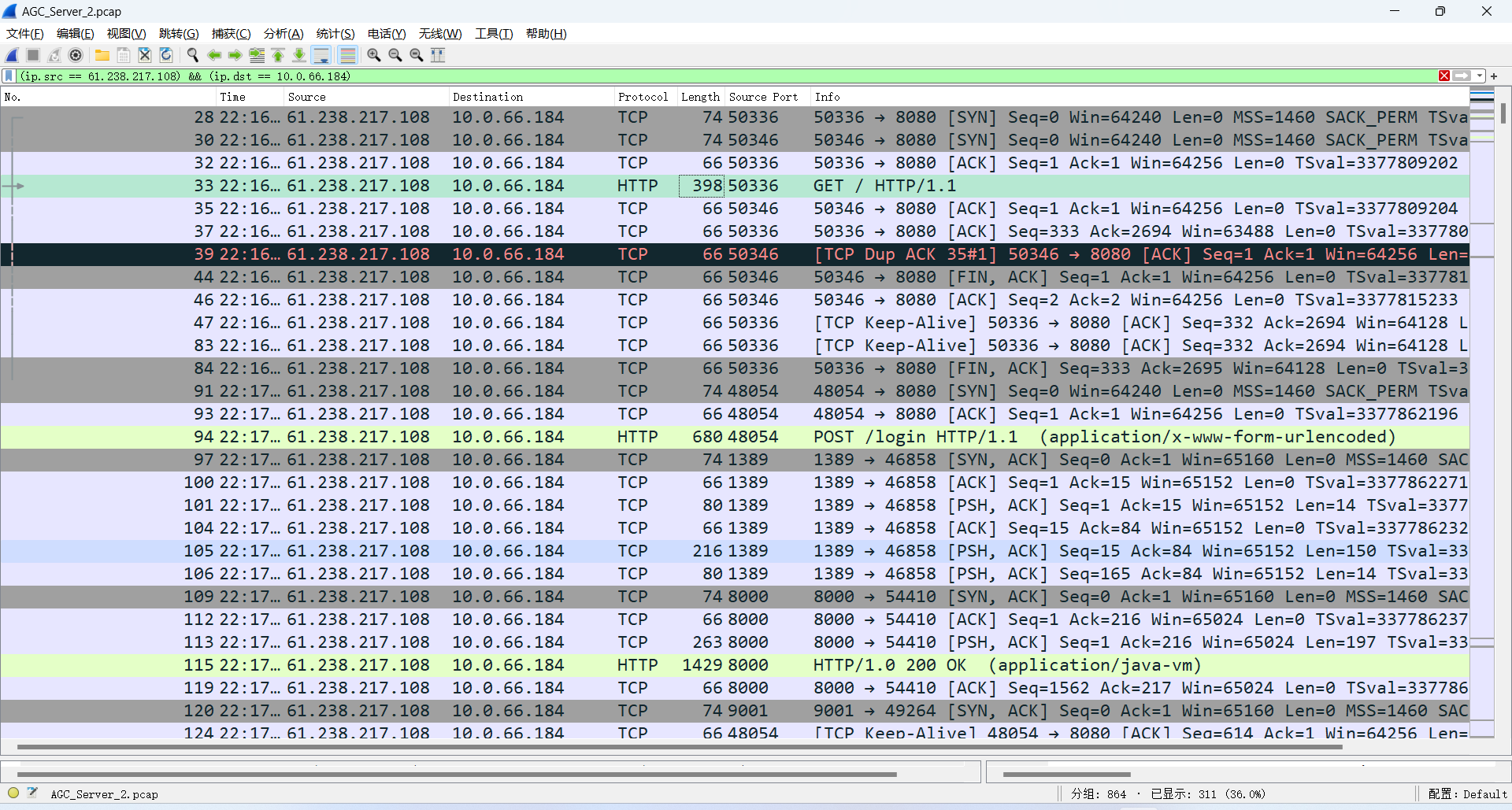
Task: Close this capture file icon
Action: (145, 55)
